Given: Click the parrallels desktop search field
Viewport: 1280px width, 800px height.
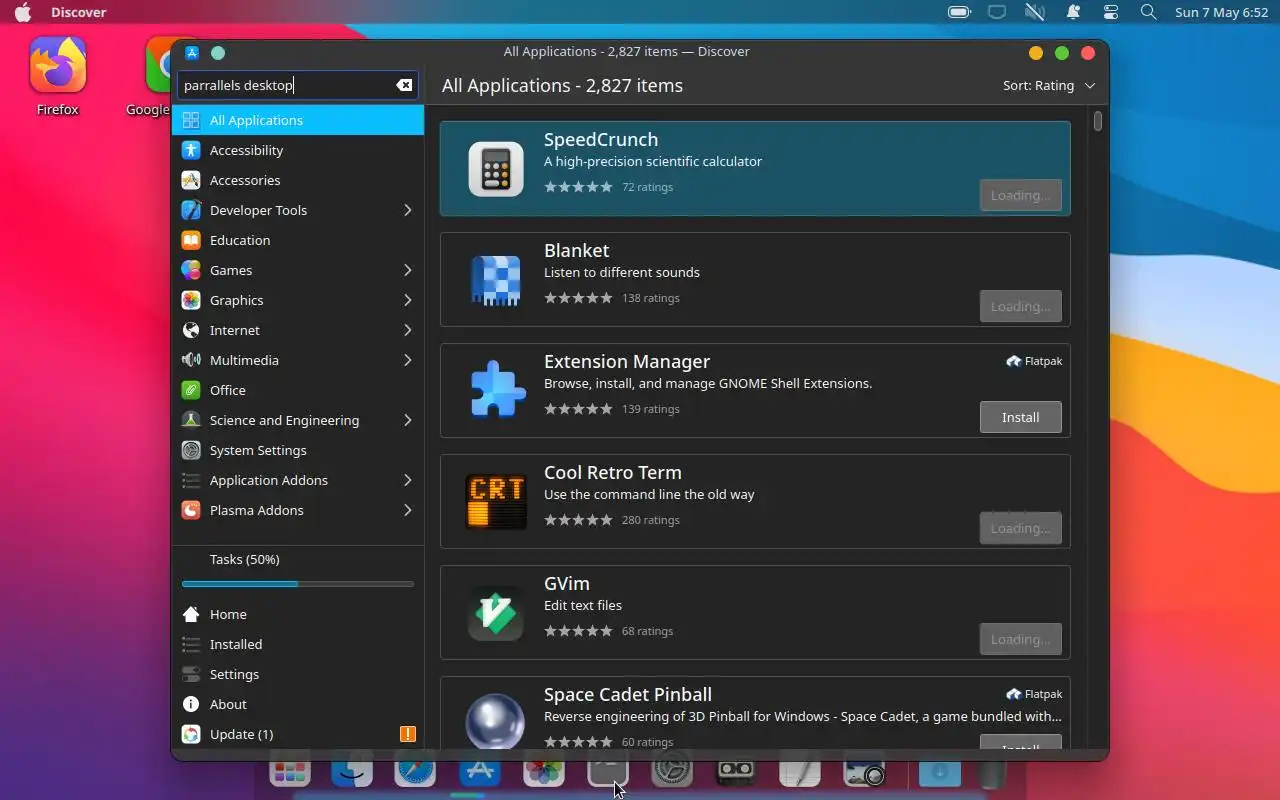Looking at the screenshot, I should click(x=298, y=85).
